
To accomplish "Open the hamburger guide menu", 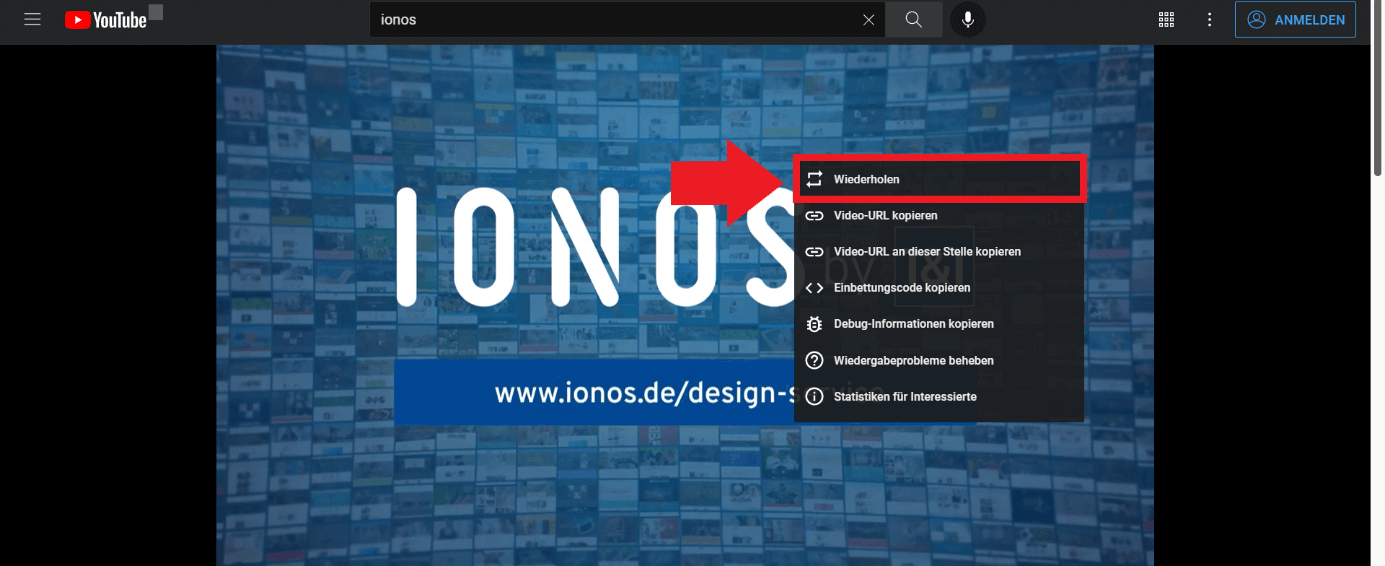I will pos(32,19).
